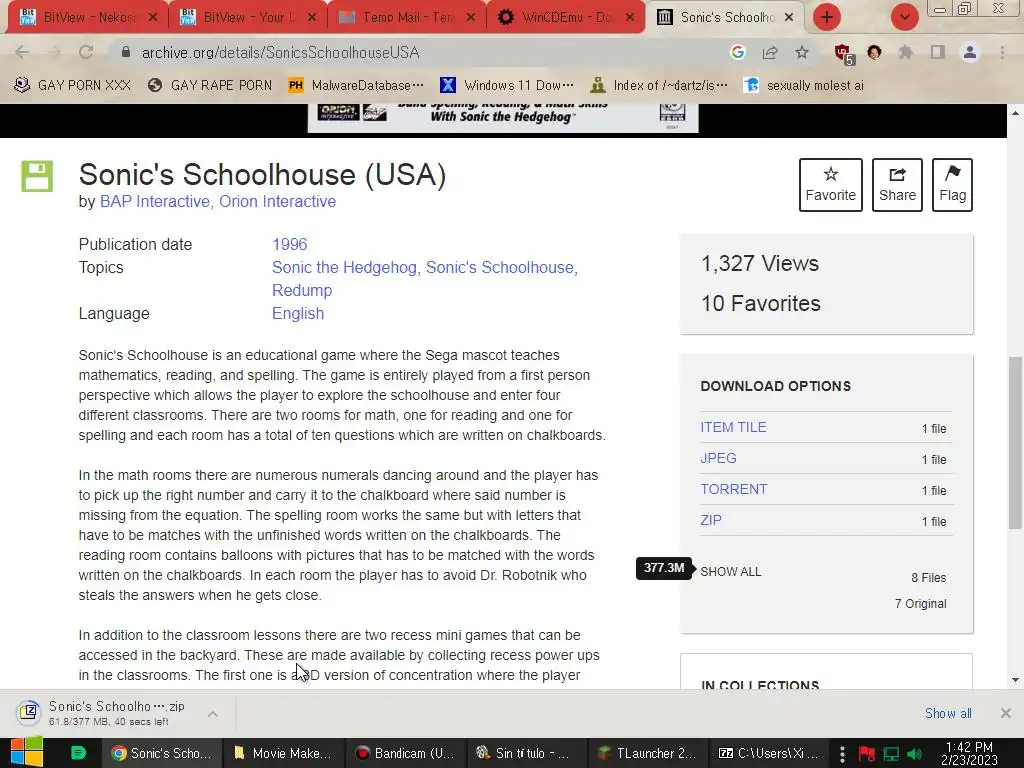Click the share page icon in address bar
Screen dimensions: 1024x768
click(770, 52)
